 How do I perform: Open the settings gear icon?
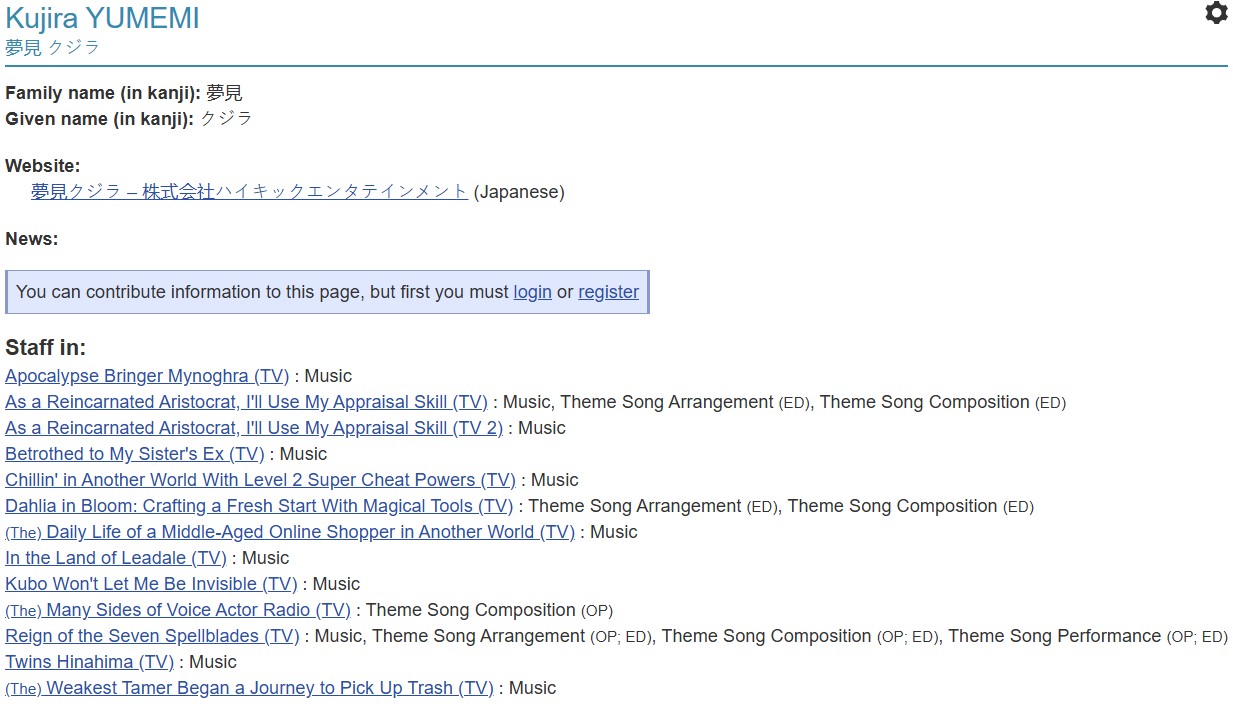pyautogui.click(x=1215, y=13)
